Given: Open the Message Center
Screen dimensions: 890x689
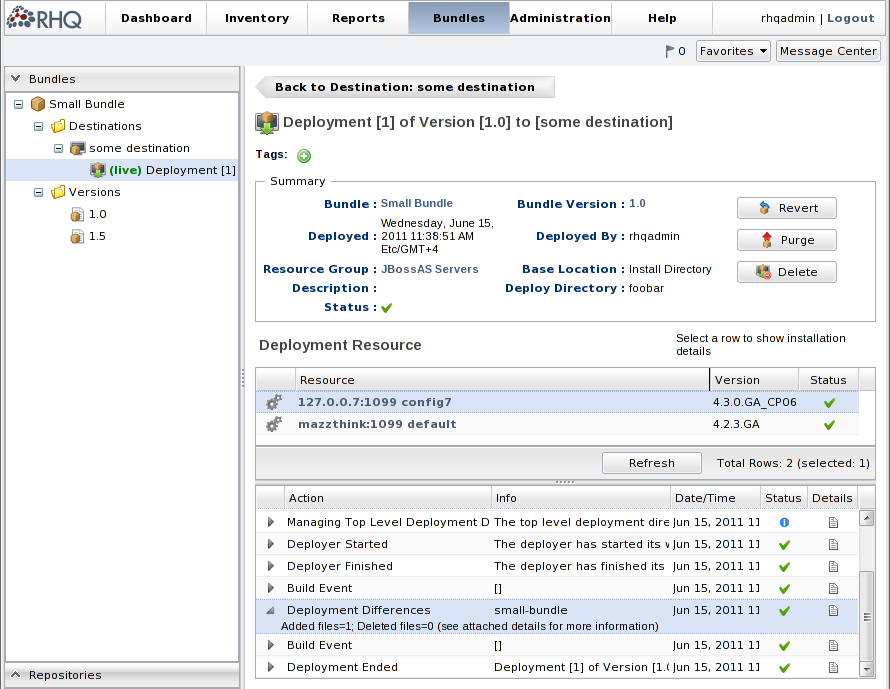Looking at the screenshot, I should point(828,51).
